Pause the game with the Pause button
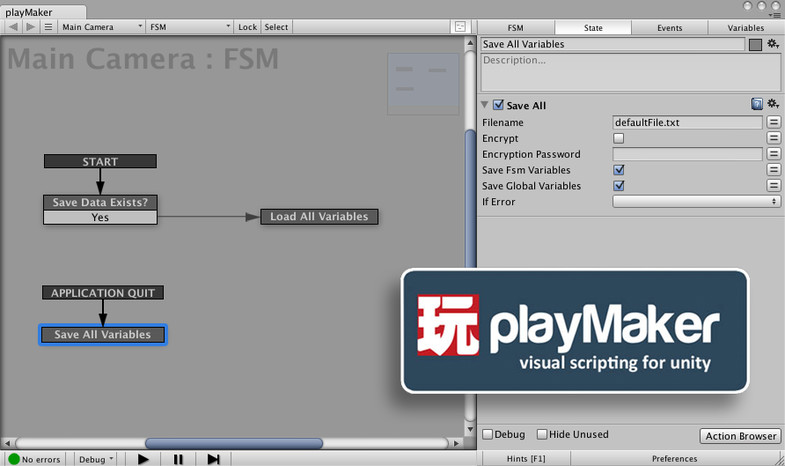The image size is (785, 466). [178, 459]
